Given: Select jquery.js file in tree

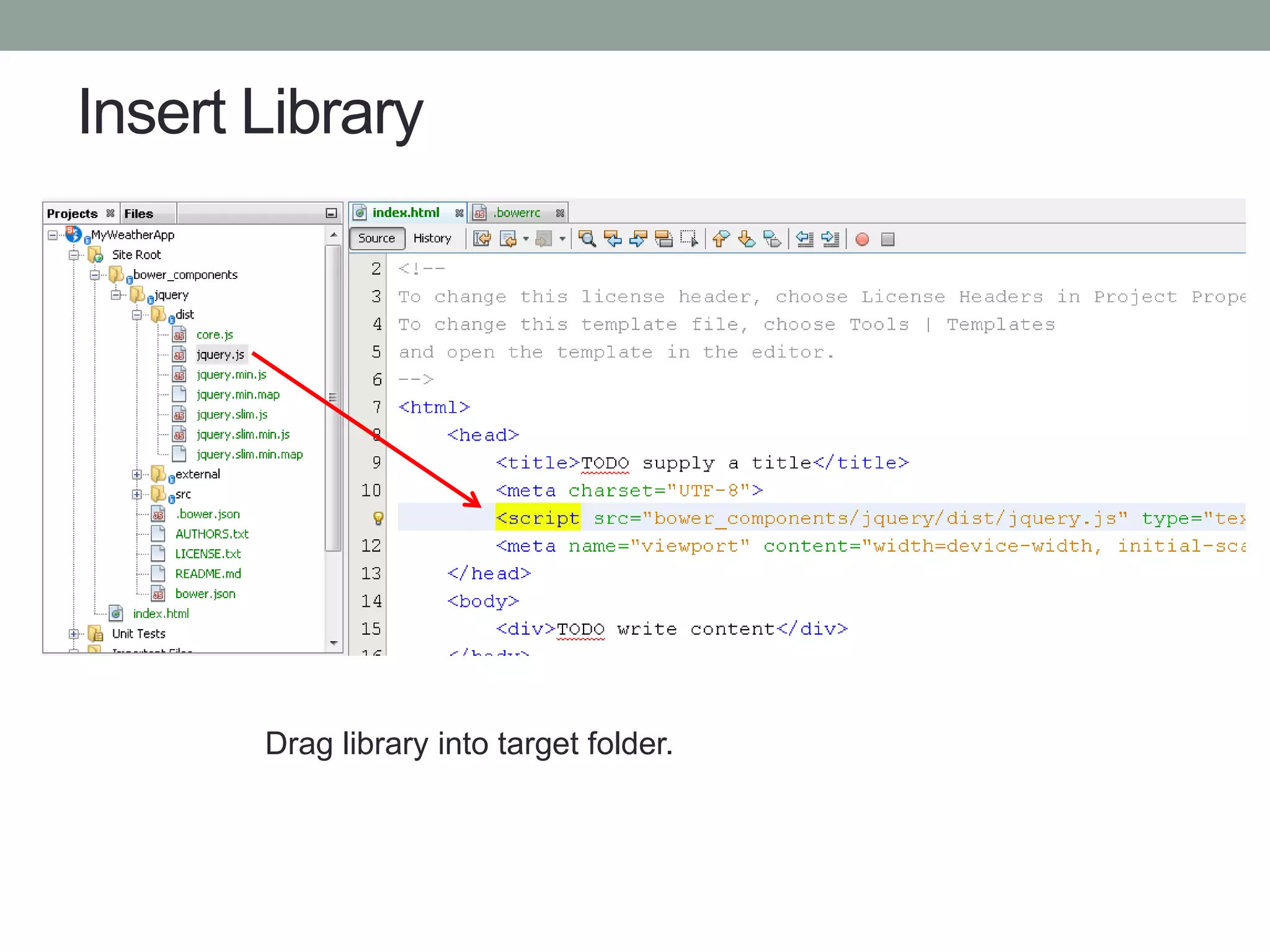Looking at the screenshot, I should 220,355.
